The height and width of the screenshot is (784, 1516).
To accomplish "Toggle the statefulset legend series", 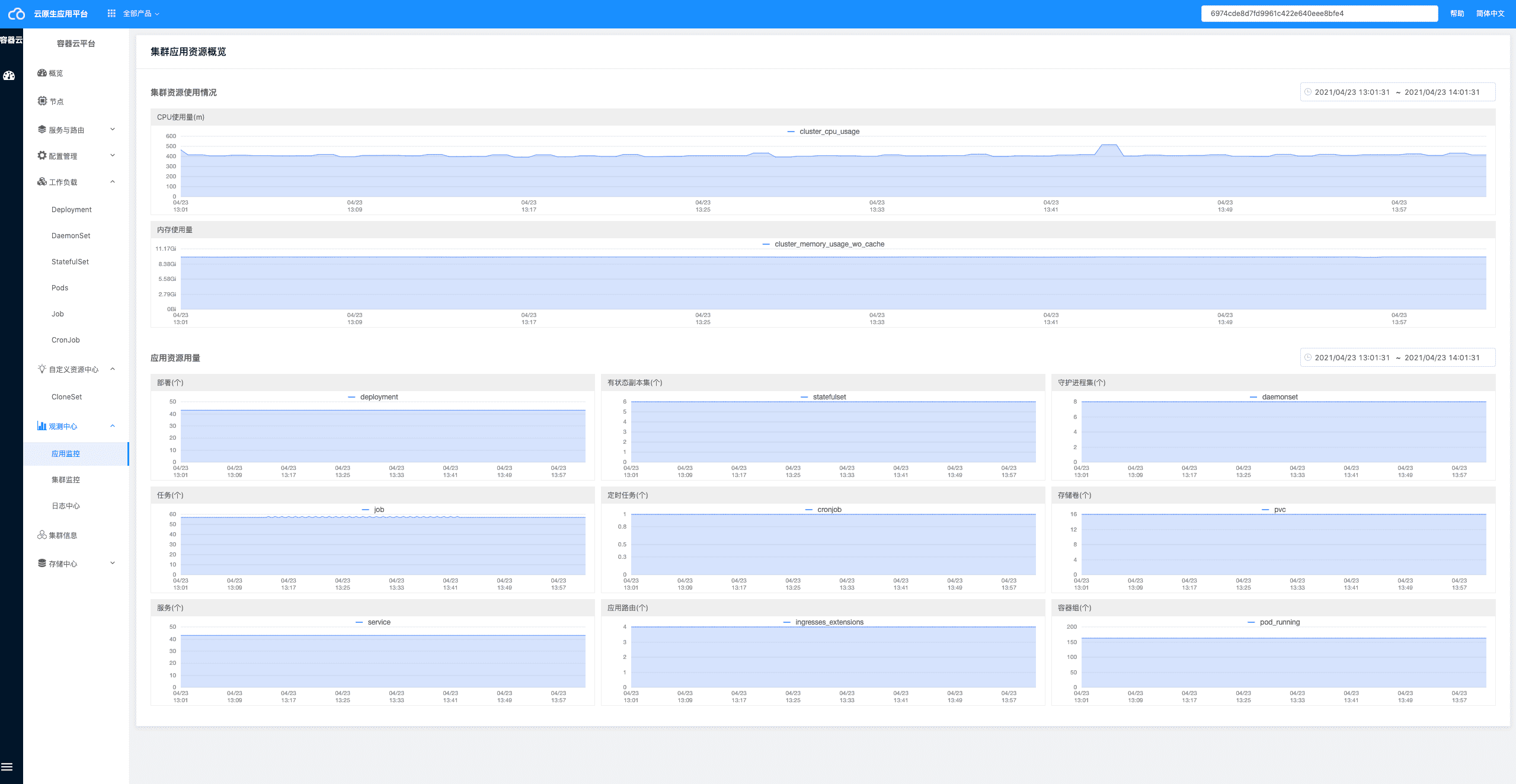I will click(x=823, y=397).
